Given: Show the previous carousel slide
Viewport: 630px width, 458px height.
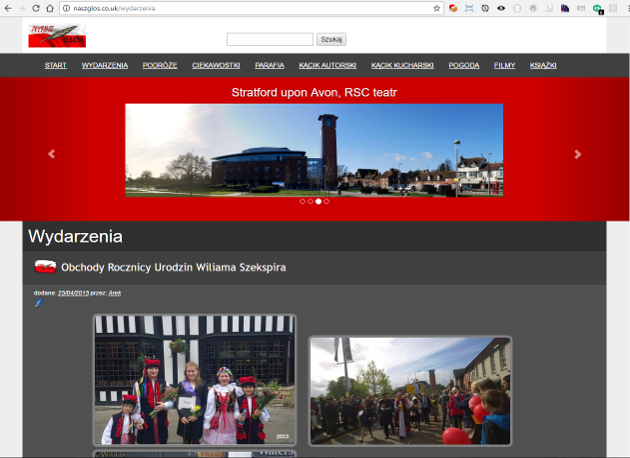Looking at the screenshot, I should (51, 154).
